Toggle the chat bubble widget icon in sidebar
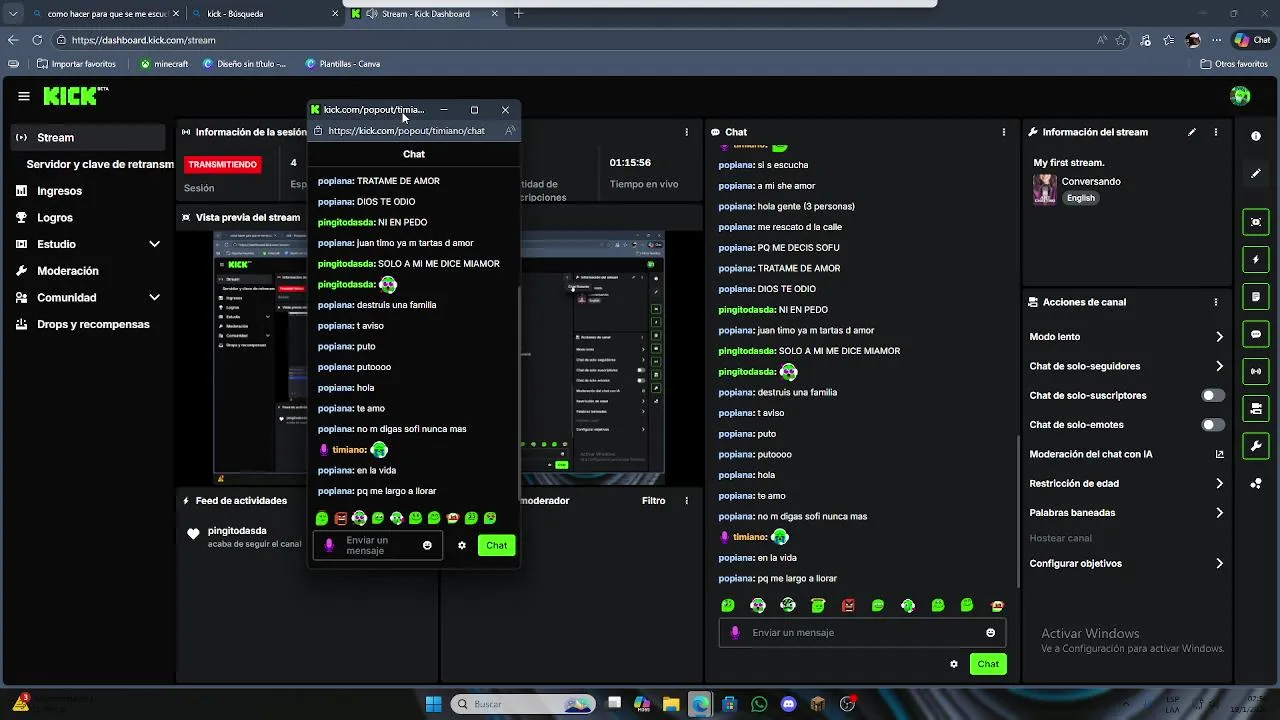This screenshot has height=720, width=1280. pyautogui.click(x=1256, y=334)
